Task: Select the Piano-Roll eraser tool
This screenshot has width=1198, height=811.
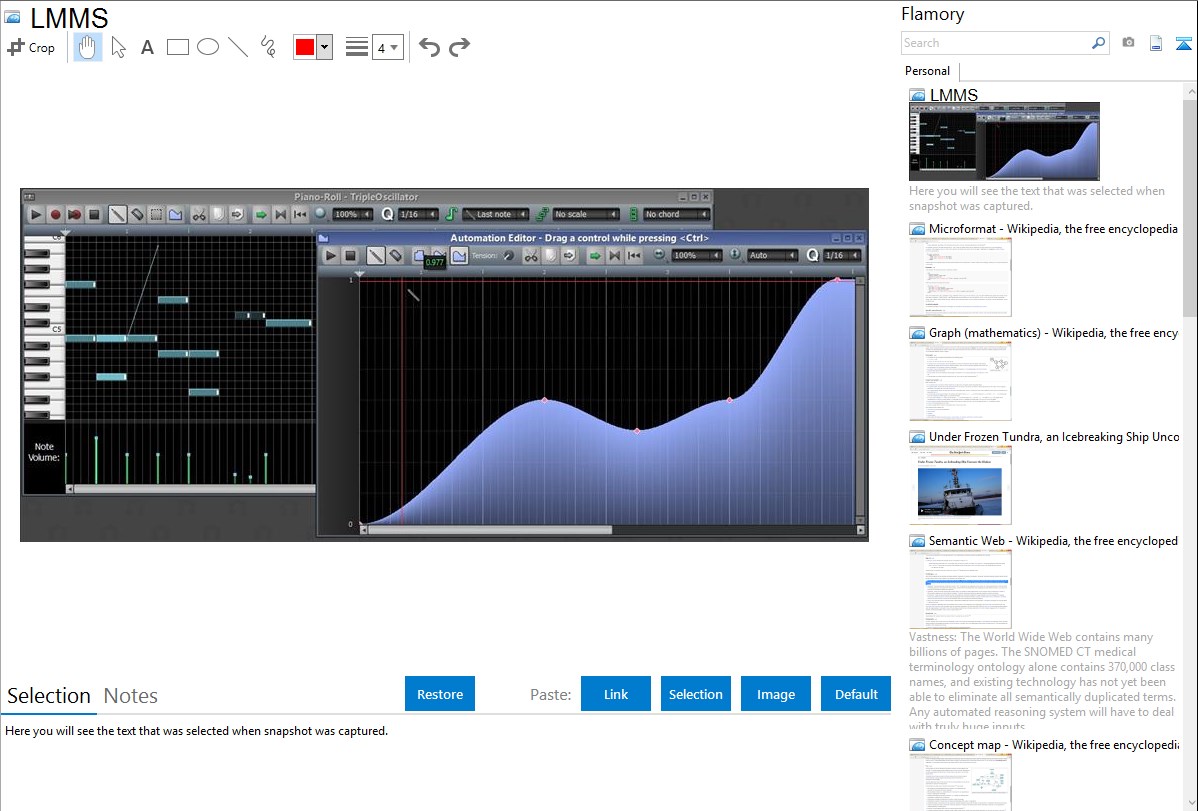Action: click(137, 215)
